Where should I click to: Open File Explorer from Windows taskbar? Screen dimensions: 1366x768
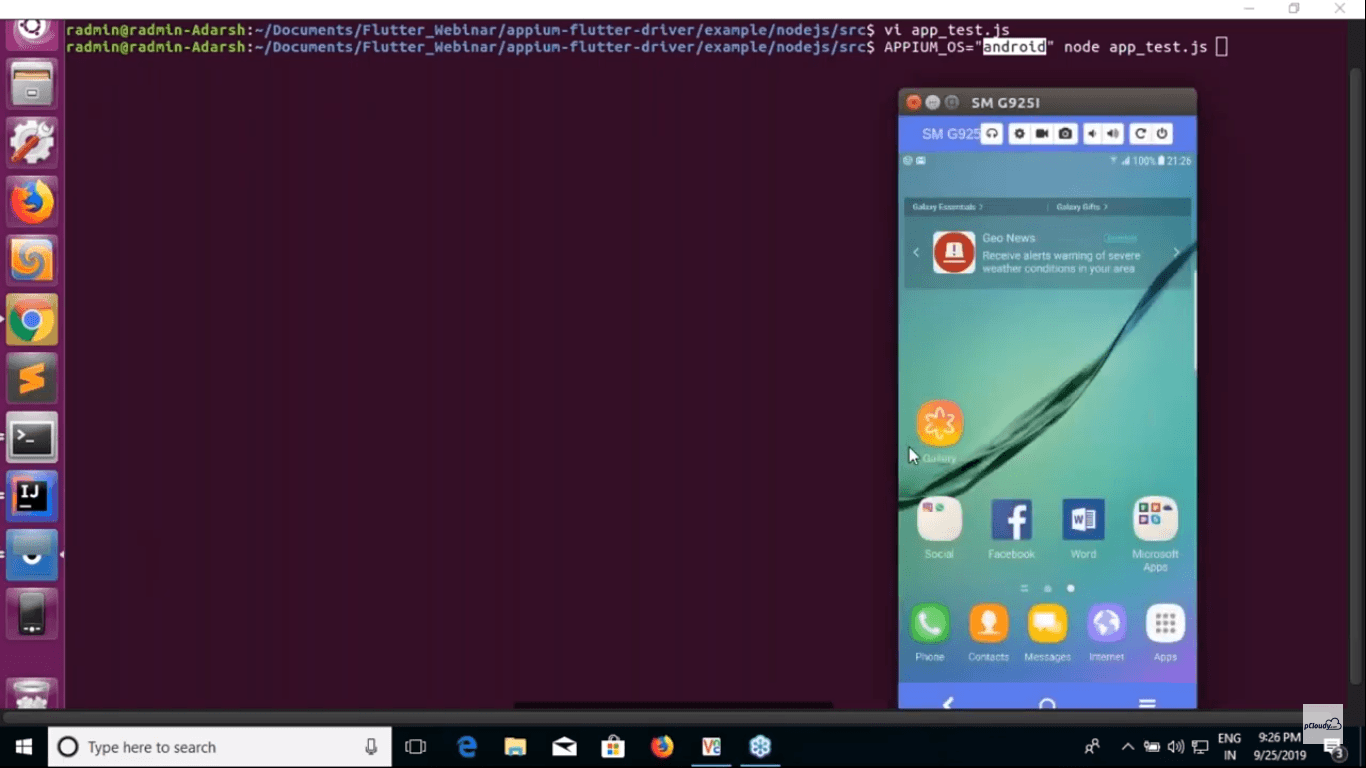tap(515, 747)
